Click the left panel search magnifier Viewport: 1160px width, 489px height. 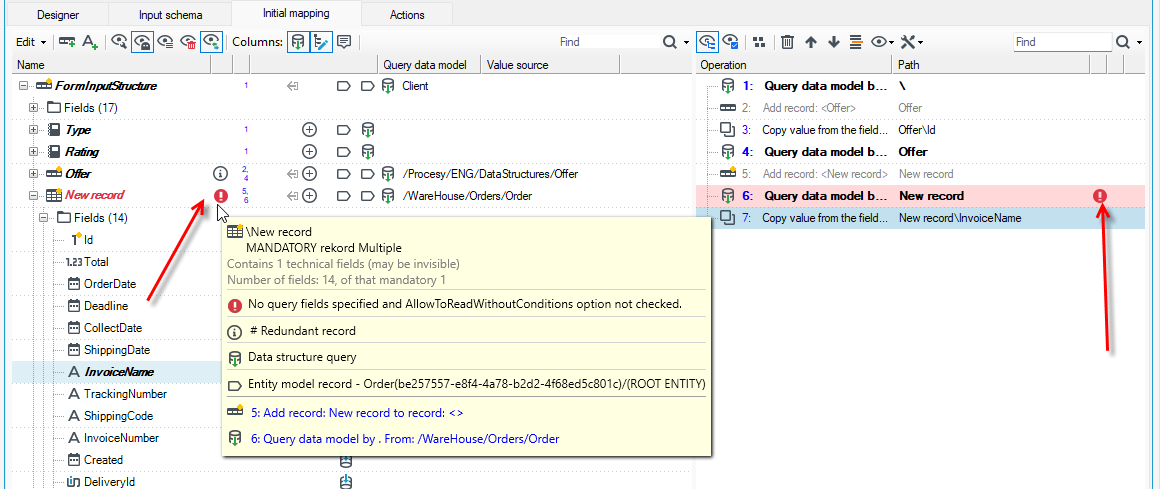tap(670, 42)
